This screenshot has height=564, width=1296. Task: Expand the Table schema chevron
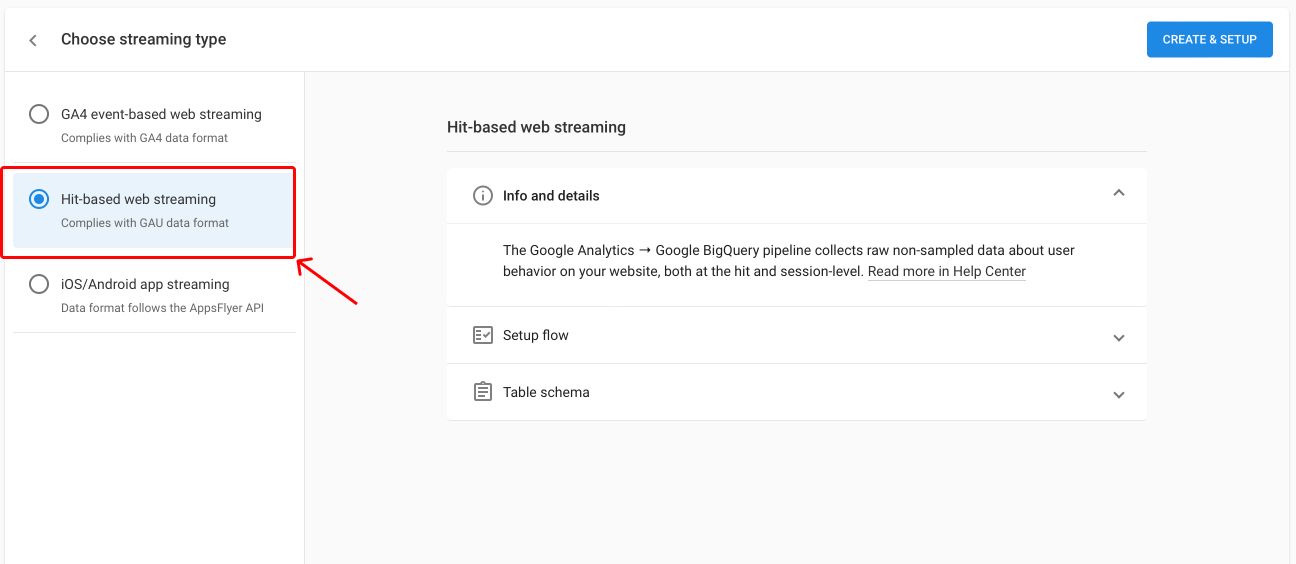click(x=1119, y=395)
